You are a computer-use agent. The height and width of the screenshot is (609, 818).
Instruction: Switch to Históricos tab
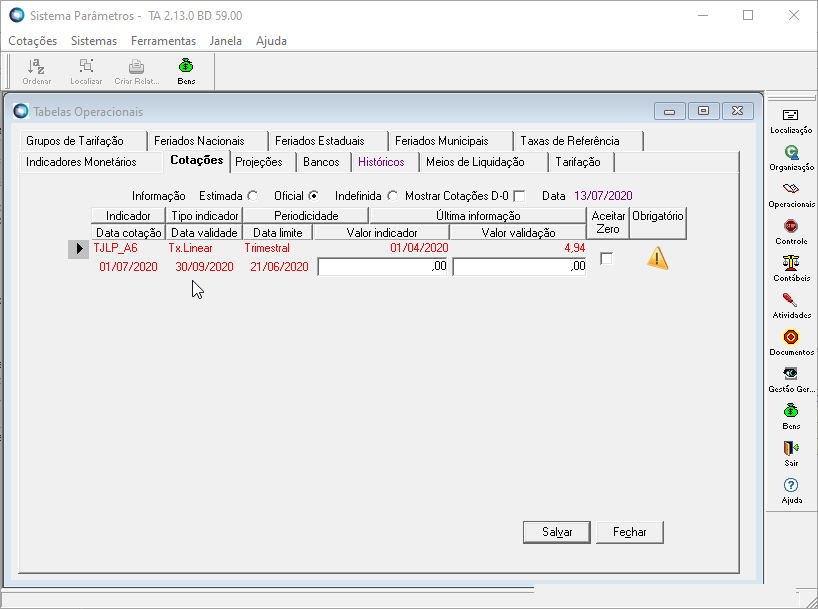pos(386,162)
